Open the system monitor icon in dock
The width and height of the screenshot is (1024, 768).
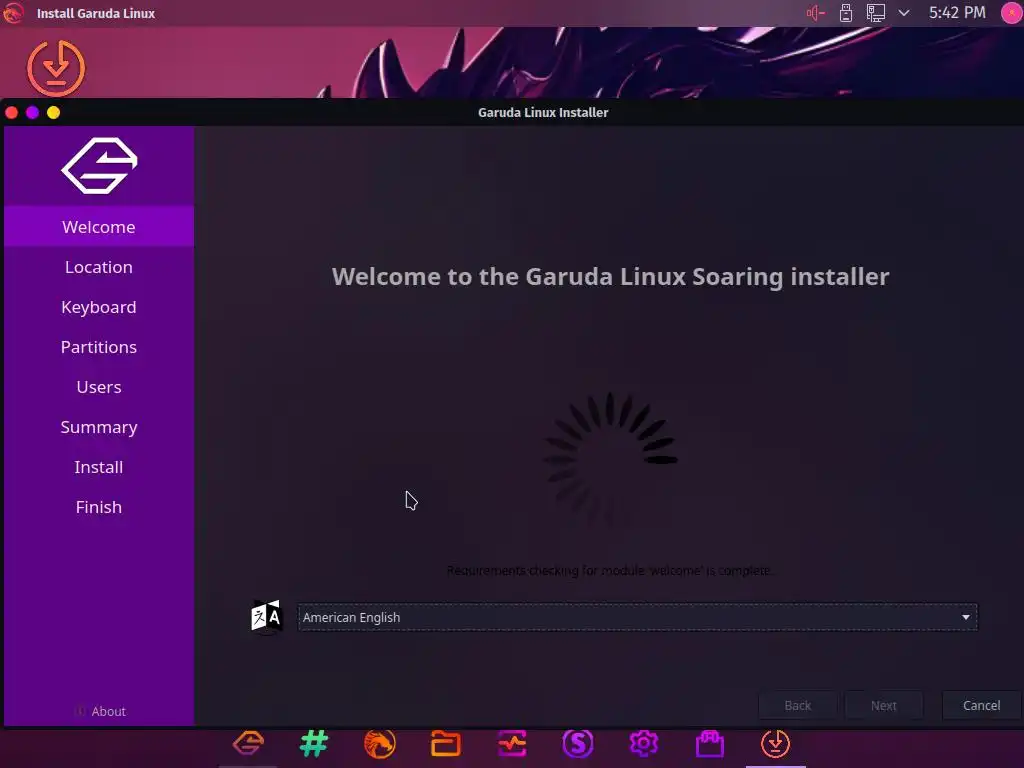click(512, 743)
